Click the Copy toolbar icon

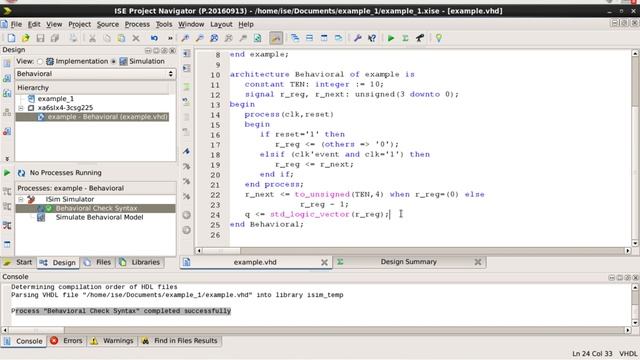coord(107,38)
